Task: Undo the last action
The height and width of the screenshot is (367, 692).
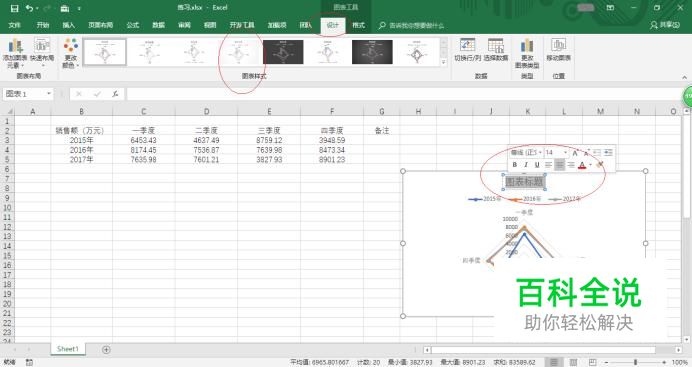Action: coord(29,8)
